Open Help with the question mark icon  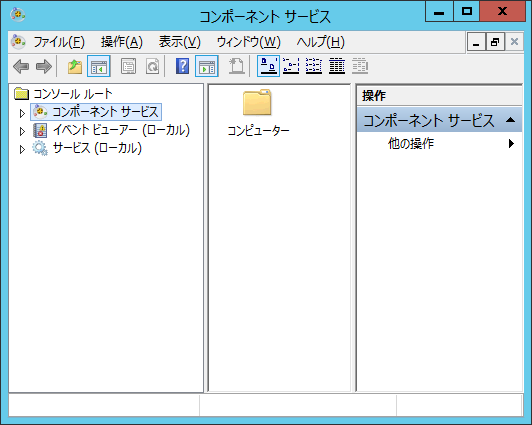point(183,66)
